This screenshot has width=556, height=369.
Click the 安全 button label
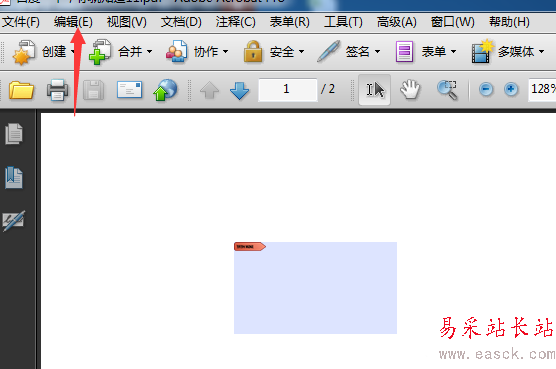click(x=282, y=52)
